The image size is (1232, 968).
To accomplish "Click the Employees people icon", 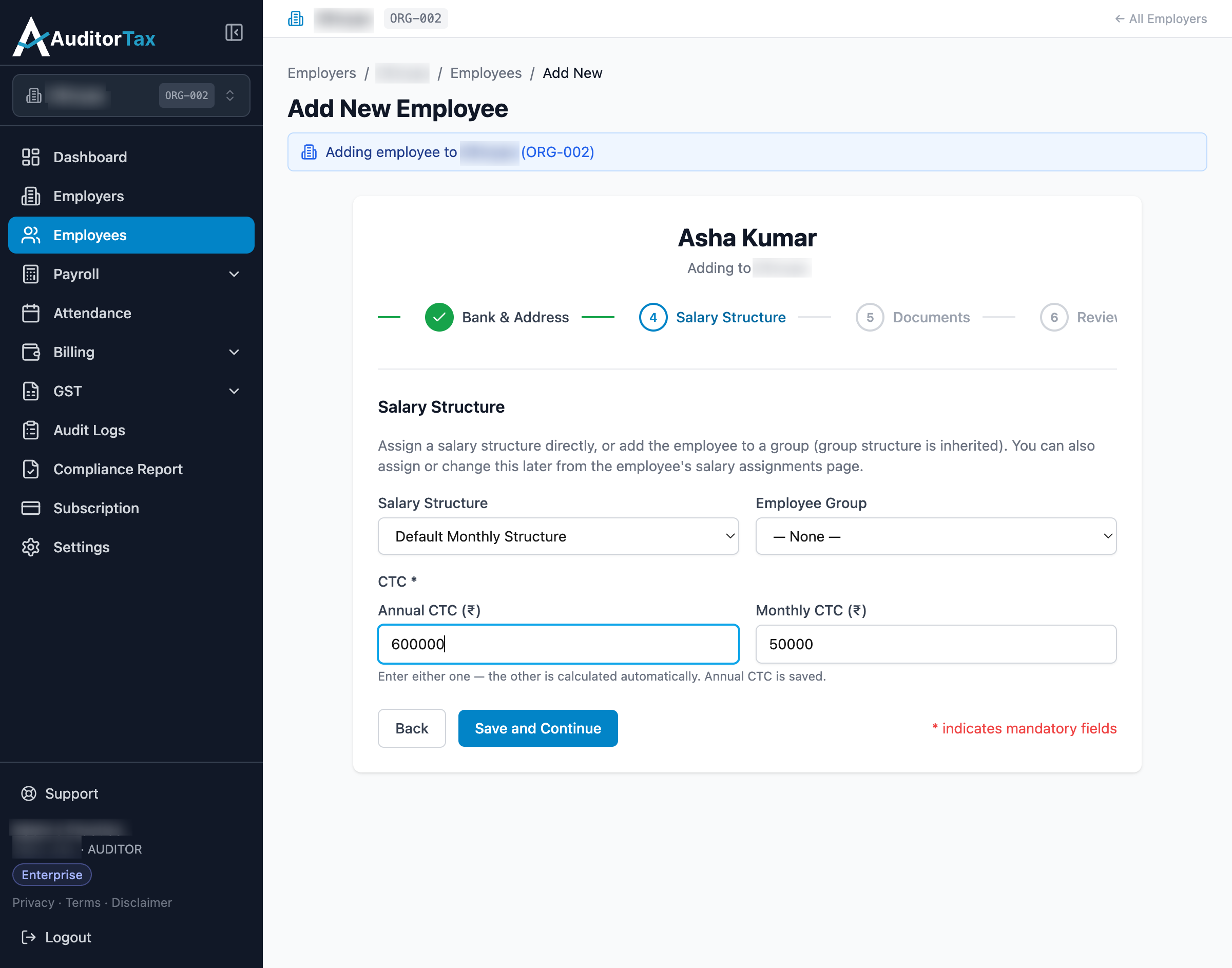I will [31, 235].
